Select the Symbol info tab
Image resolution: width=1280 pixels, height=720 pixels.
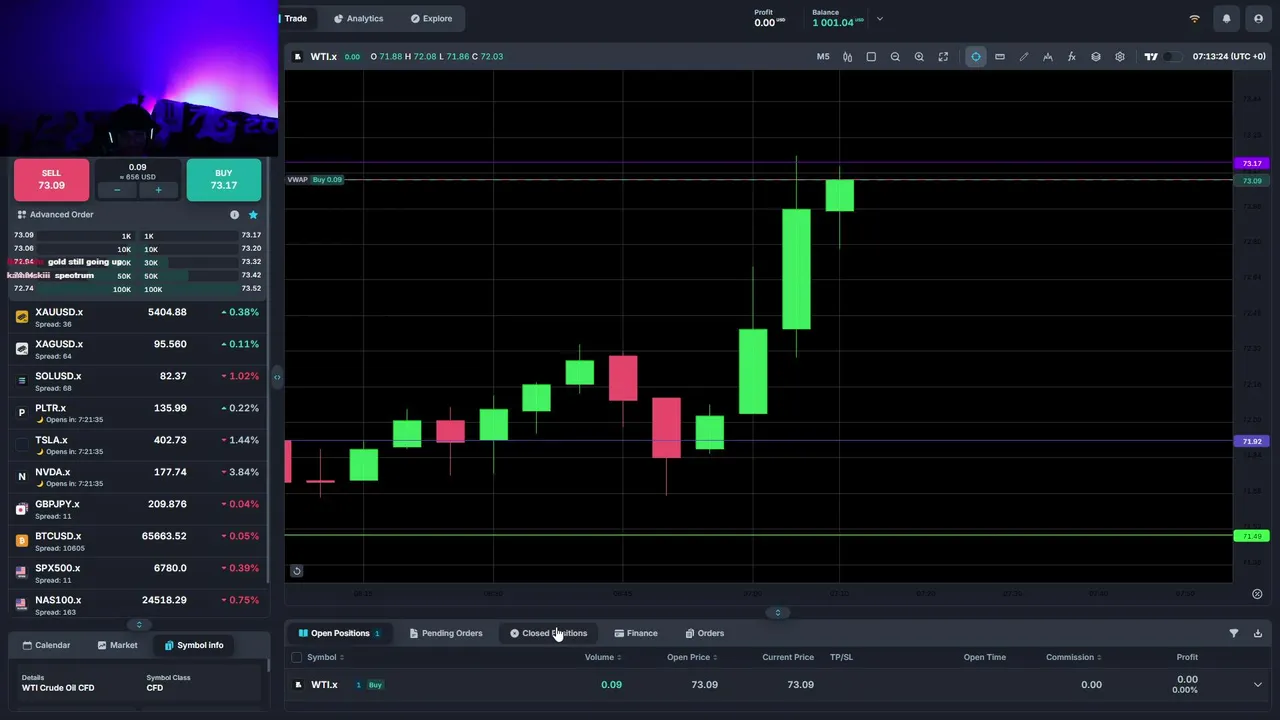tap(194, 645)
